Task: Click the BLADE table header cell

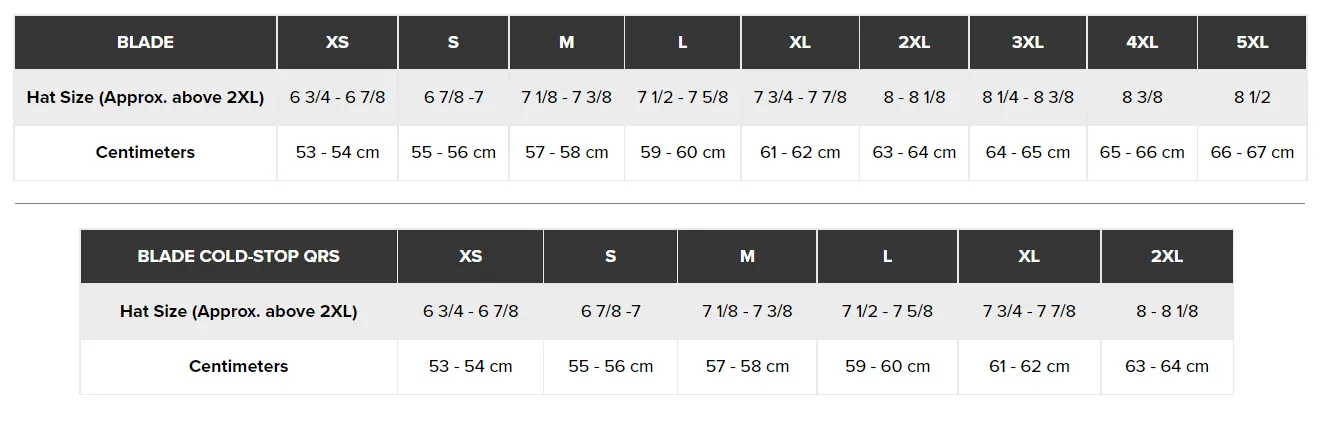Action: (145, 42)
